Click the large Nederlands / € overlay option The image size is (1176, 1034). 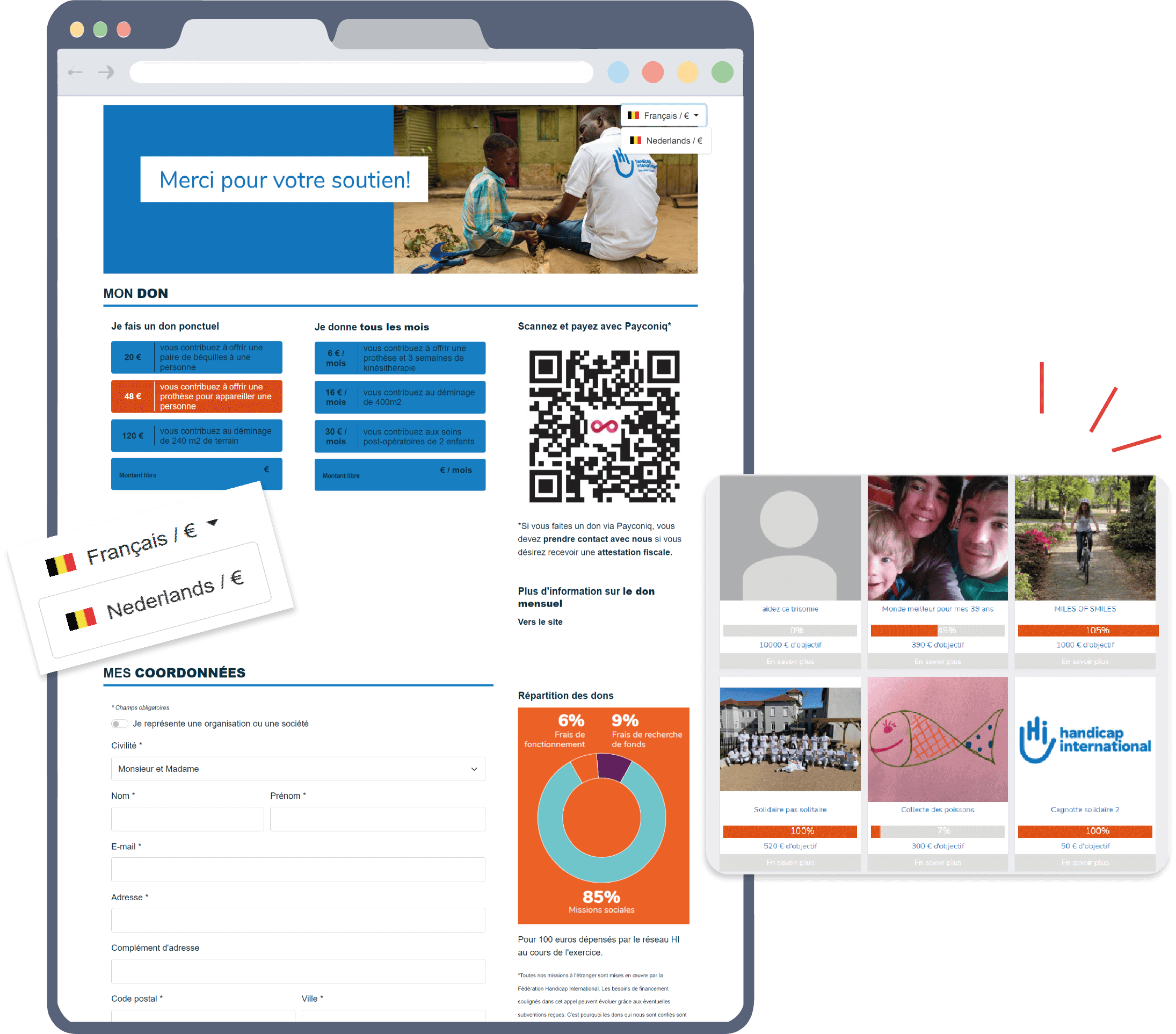(155, 599)
